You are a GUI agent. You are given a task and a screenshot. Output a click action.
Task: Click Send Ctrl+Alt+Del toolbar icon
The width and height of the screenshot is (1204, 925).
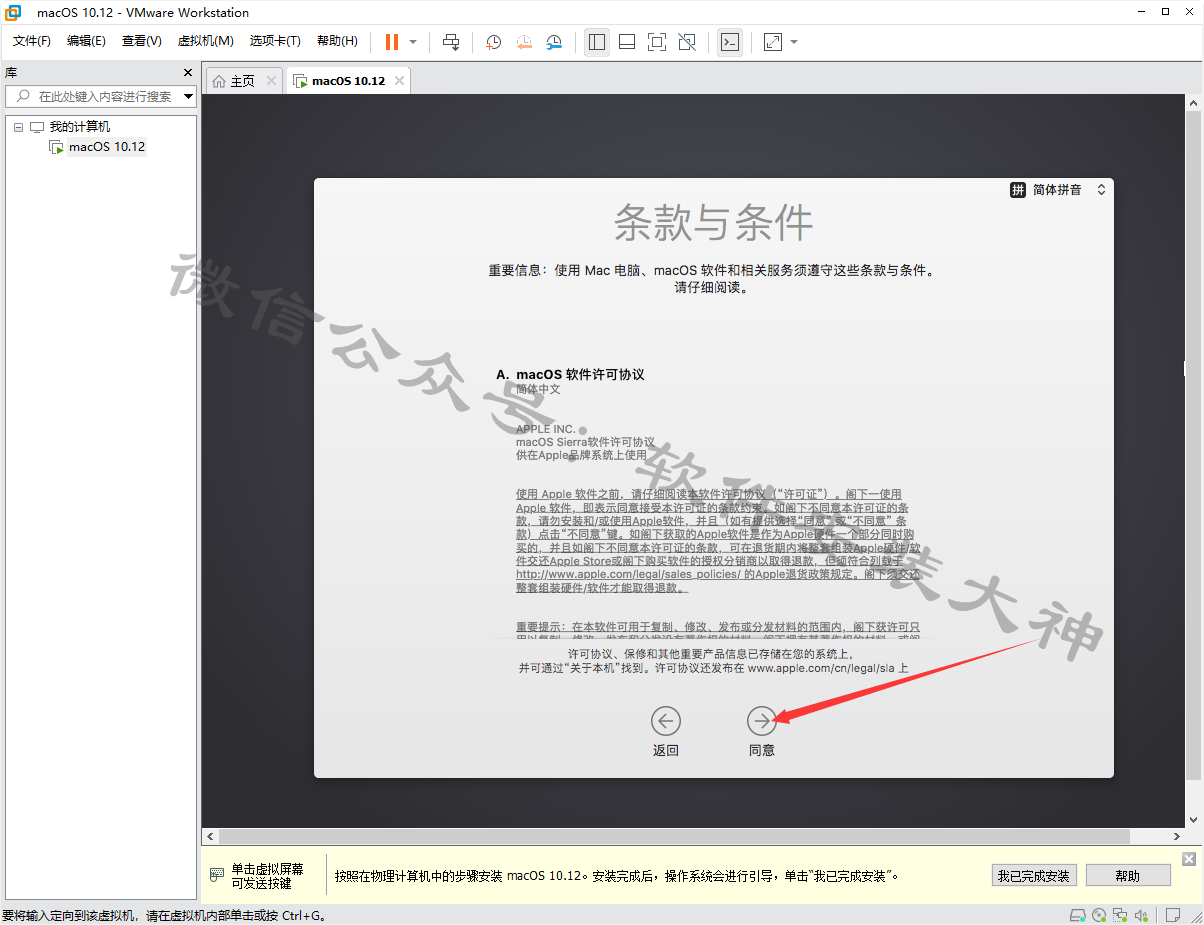[x=451, y=42]
